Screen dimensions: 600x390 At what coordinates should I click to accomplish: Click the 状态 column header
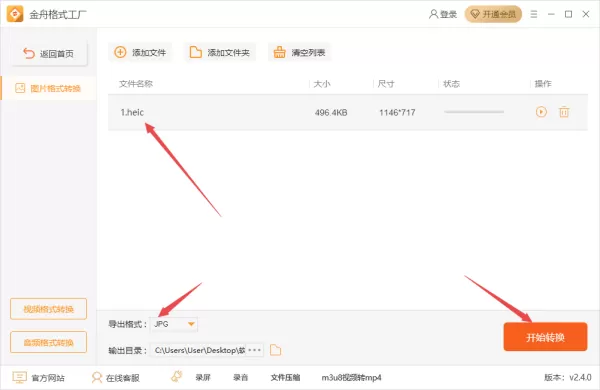pos(452,83)
